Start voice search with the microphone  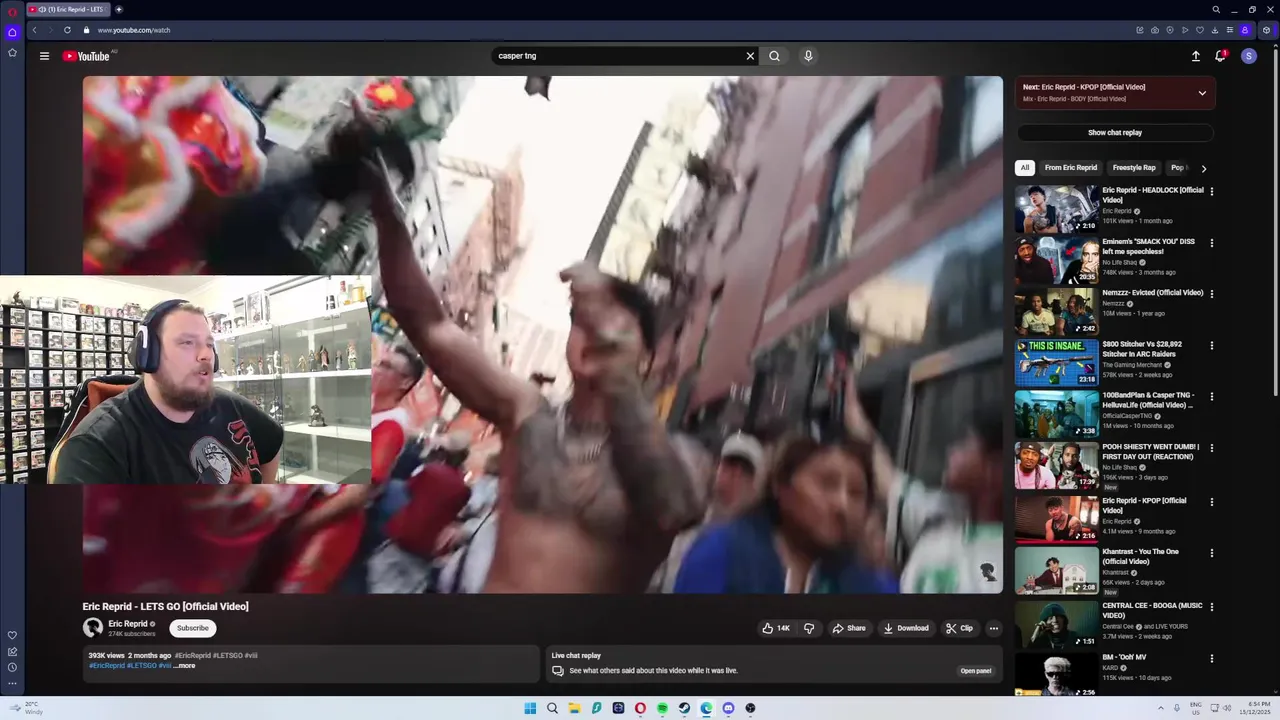point(808,56)
